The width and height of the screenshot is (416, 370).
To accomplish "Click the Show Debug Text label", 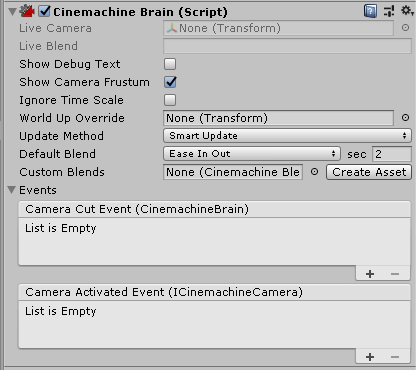I will (x=70, y=64).
